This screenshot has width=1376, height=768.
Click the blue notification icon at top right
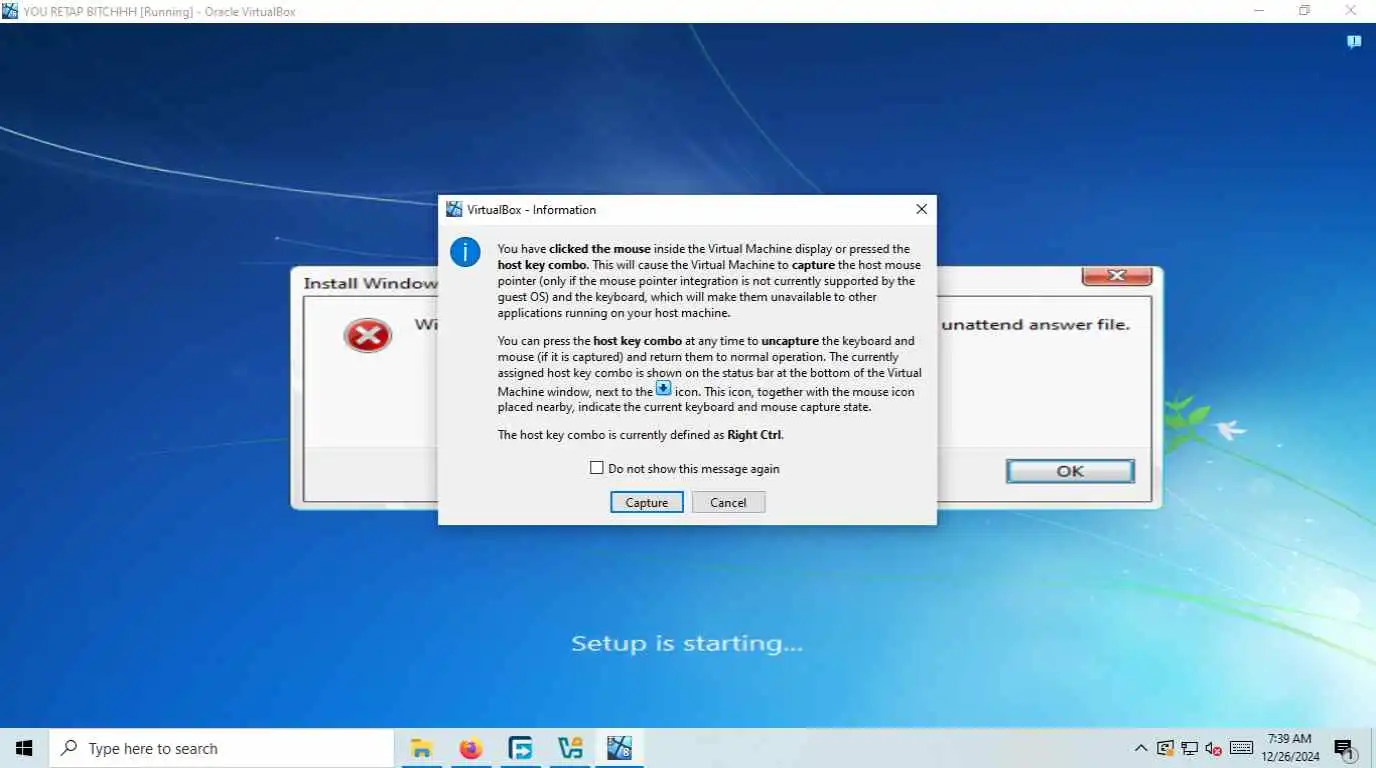pyautogui.click(x=1354, y=41)
